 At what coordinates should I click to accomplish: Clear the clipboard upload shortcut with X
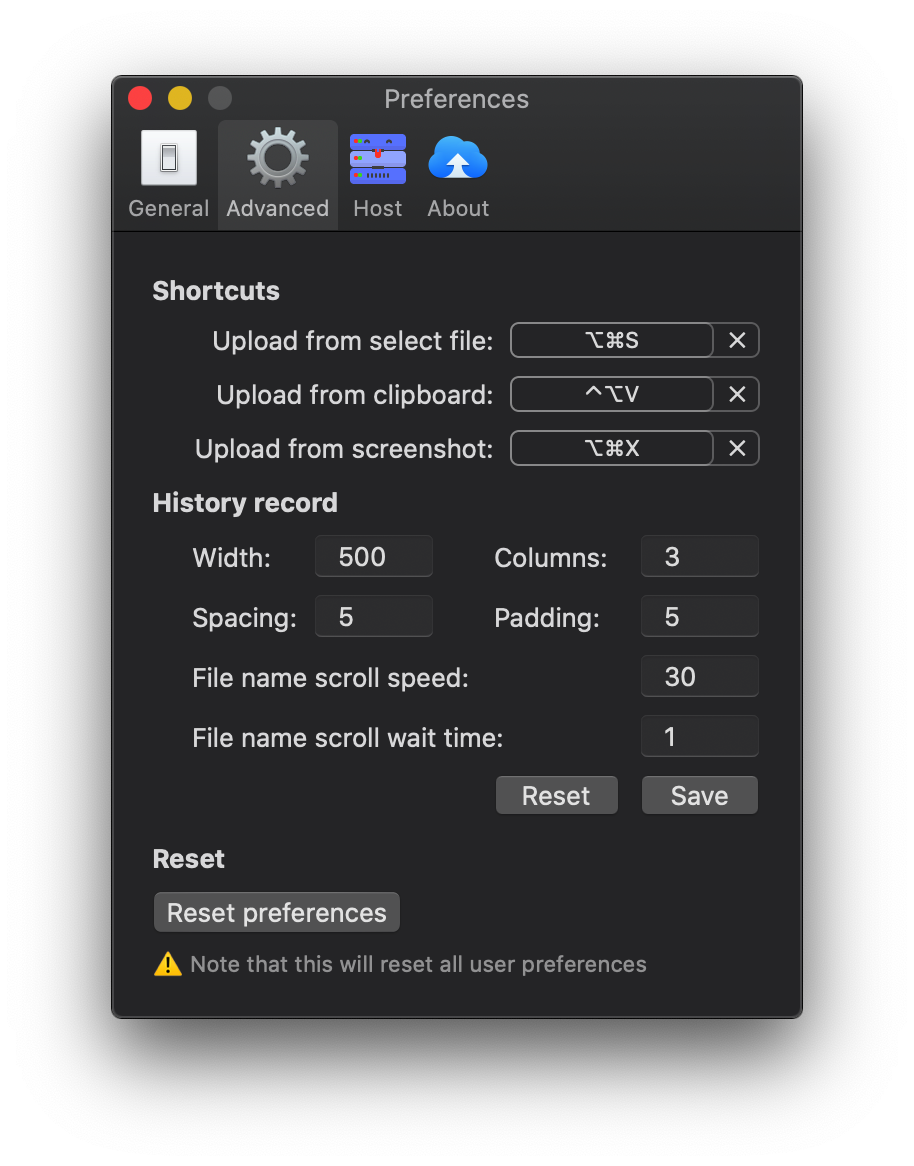[x=737, y=394]
